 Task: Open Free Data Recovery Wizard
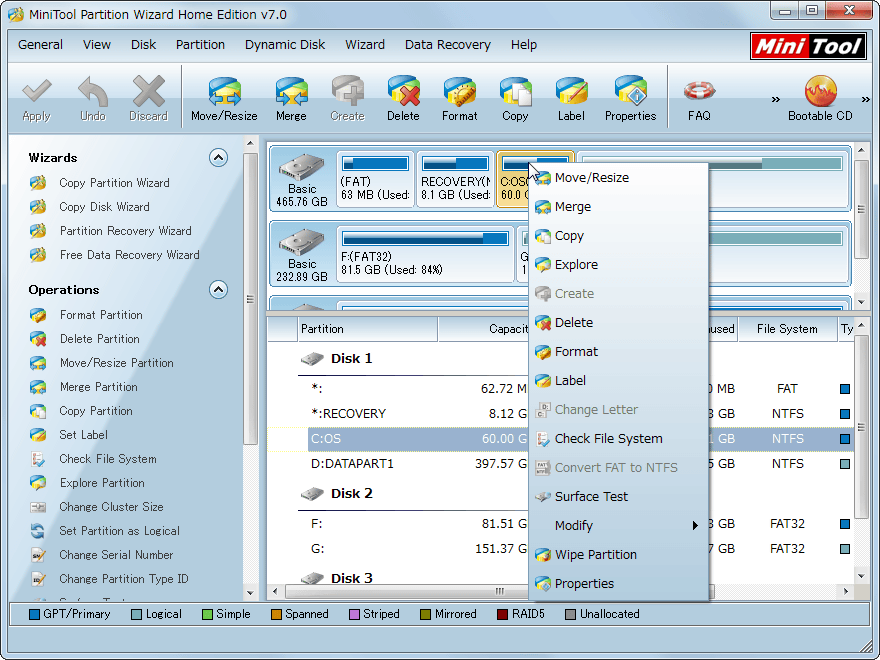(130, 255)
